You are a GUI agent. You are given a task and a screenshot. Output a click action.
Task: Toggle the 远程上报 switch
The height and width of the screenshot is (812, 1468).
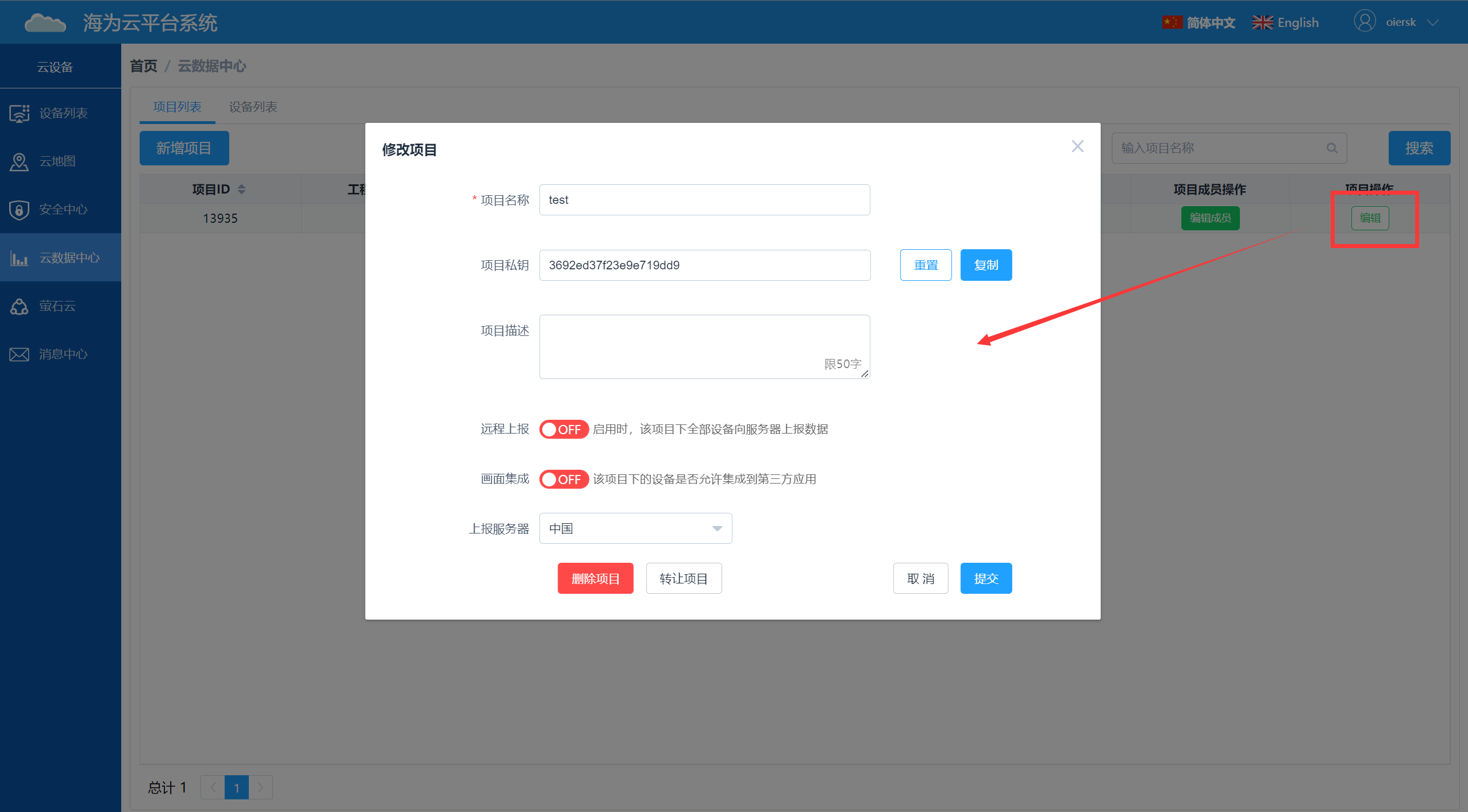pyautogui.click(x=564, y=429)
